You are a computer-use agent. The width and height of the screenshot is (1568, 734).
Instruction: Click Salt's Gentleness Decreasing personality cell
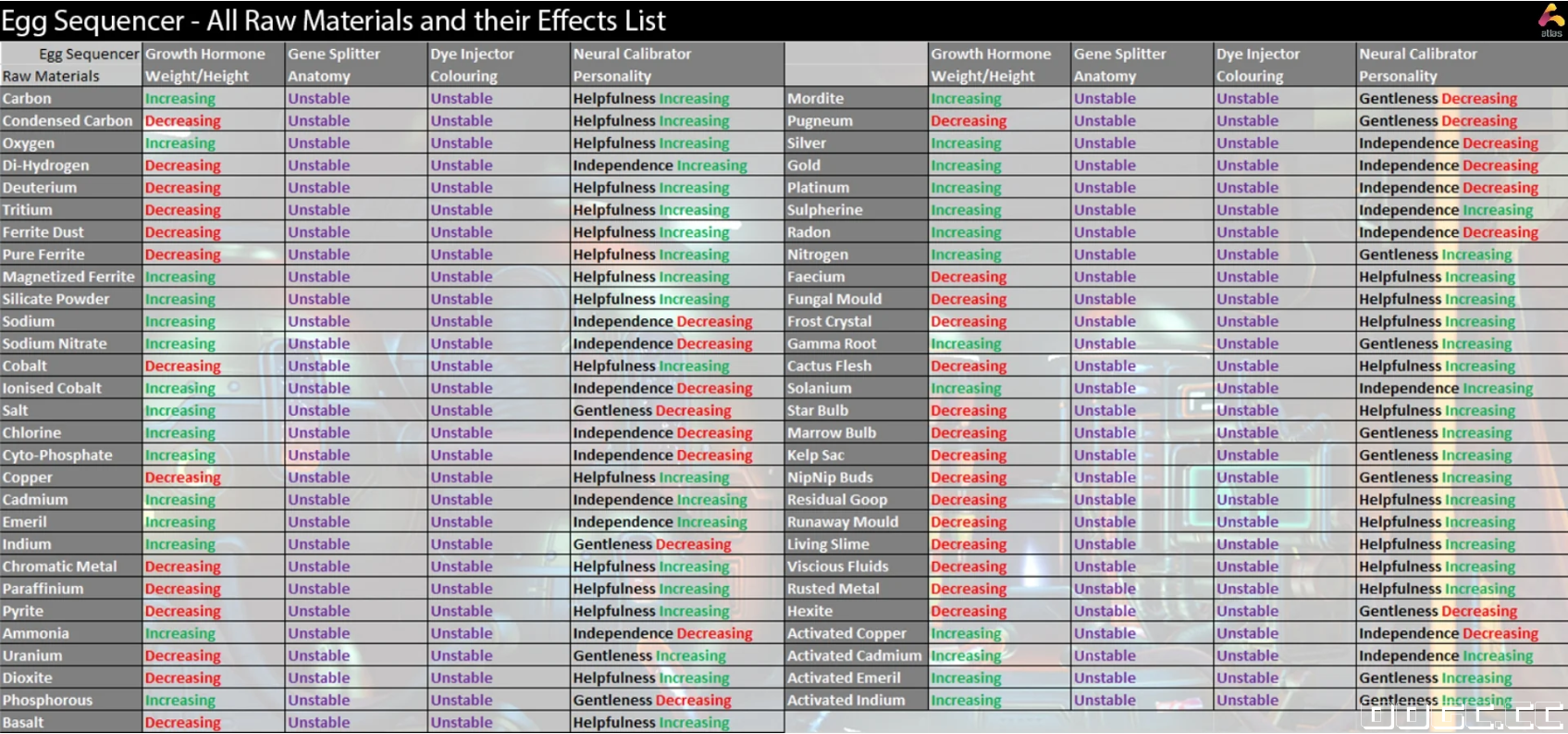pyautogui.click(x=652, y=411)
